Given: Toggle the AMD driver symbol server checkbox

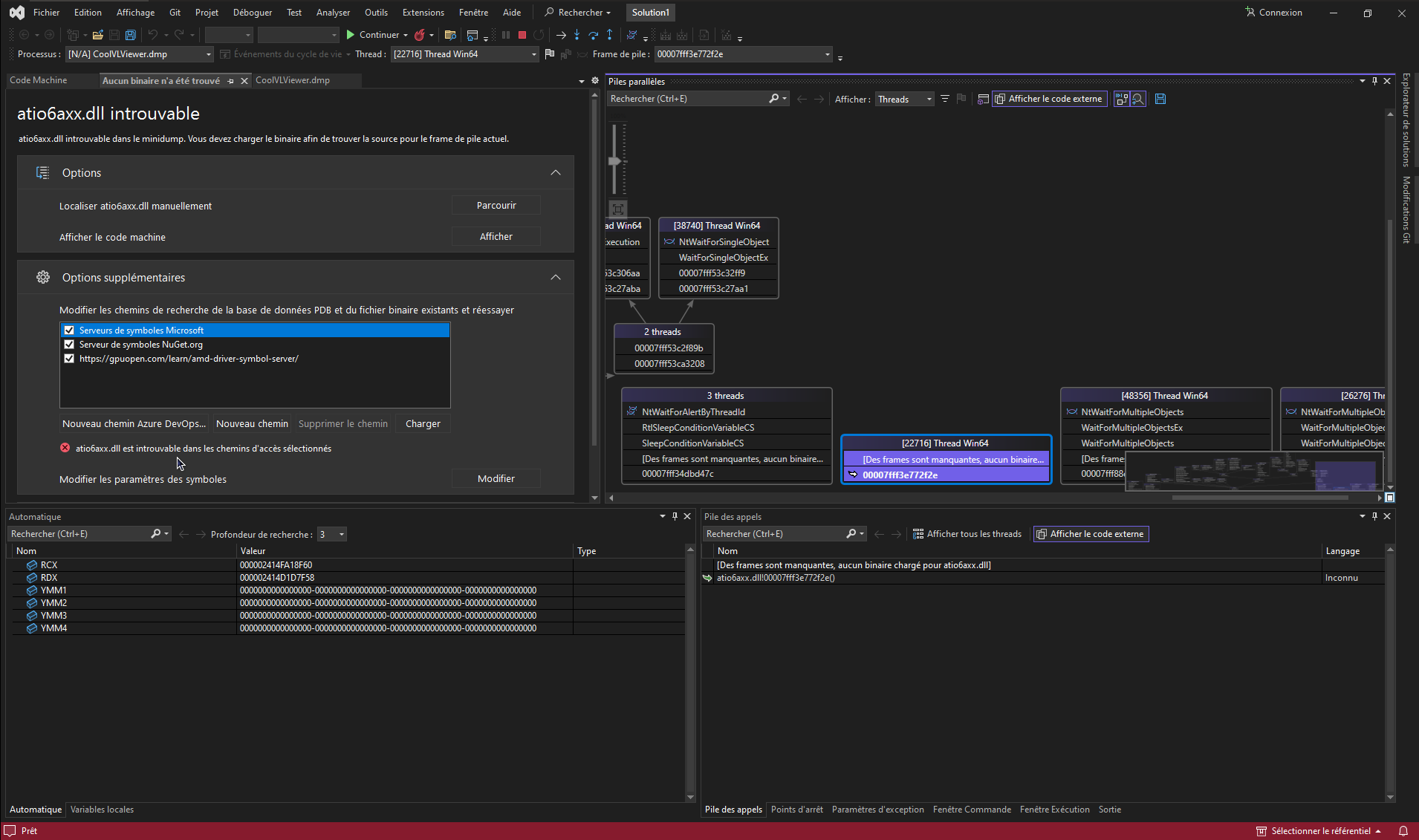Looking at the screenshot, I should click(x=69, y=359).
